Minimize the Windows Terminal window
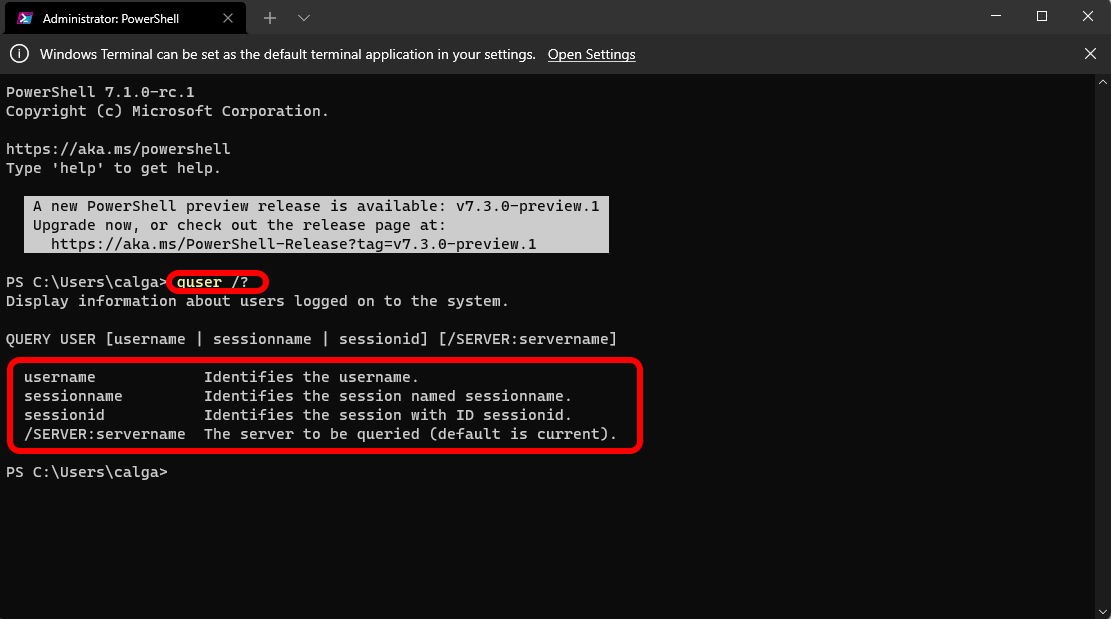This screenshot has height=619, width=1111. tap(994, 16)
